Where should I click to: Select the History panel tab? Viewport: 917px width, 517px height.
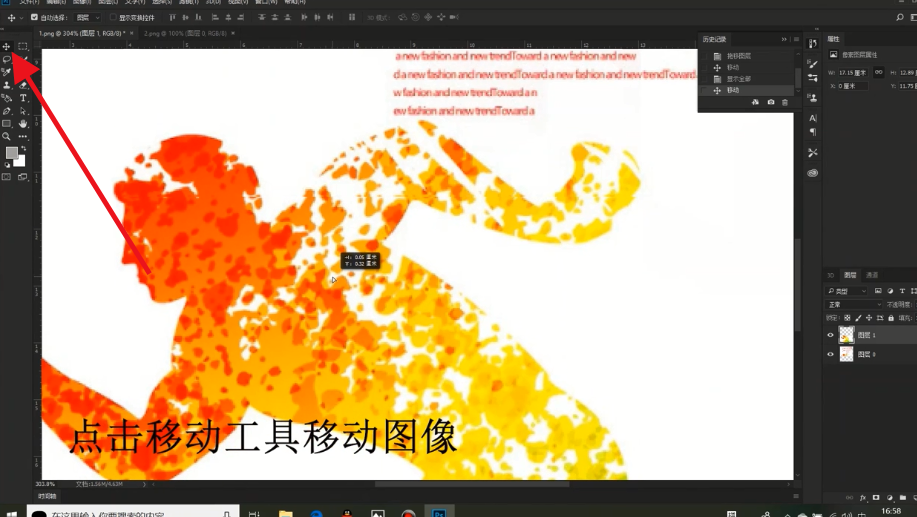(x=714, y=39)
